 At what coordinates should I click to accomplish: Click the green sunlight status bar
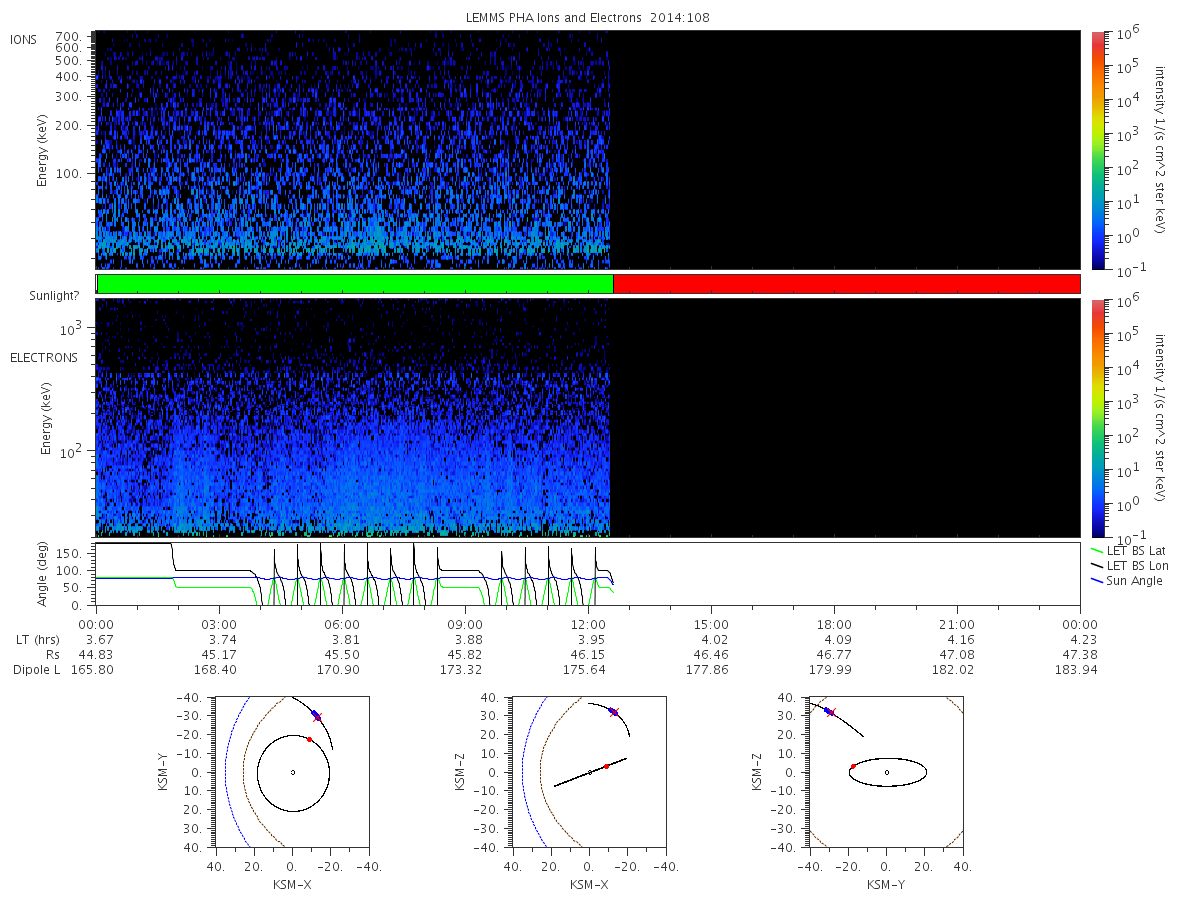355,284
